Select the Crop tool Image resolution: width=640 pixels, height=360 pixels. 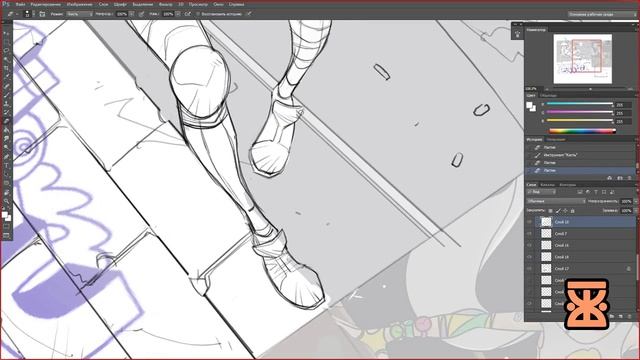tap(7, 68)
